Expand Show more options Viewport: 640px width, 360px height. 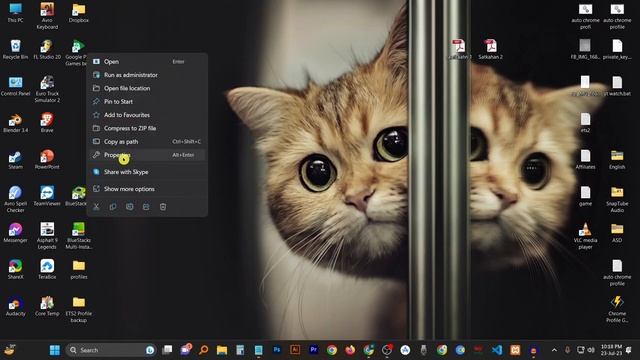[147, 189]
